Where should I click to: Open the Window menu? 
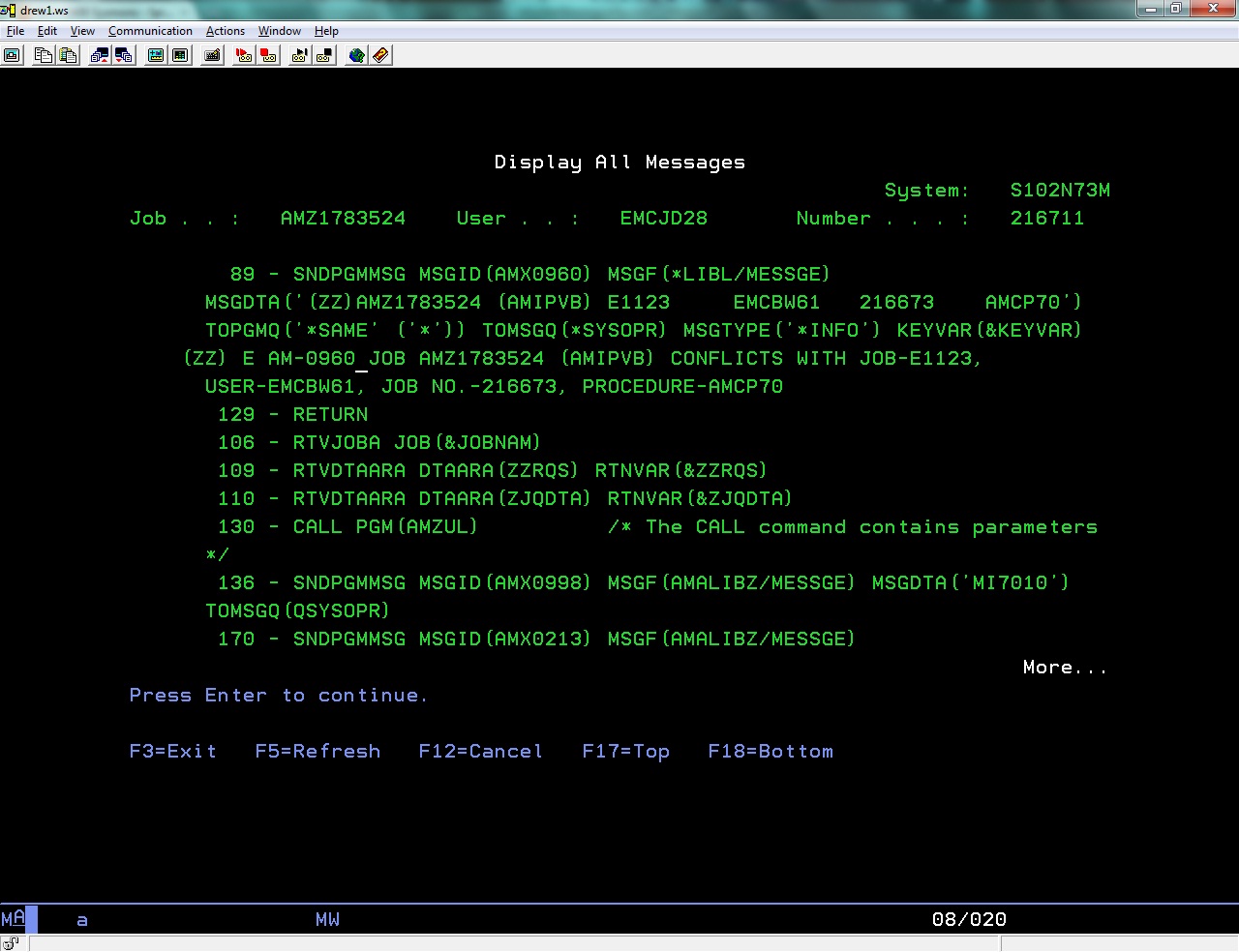(x=279, y=30)
